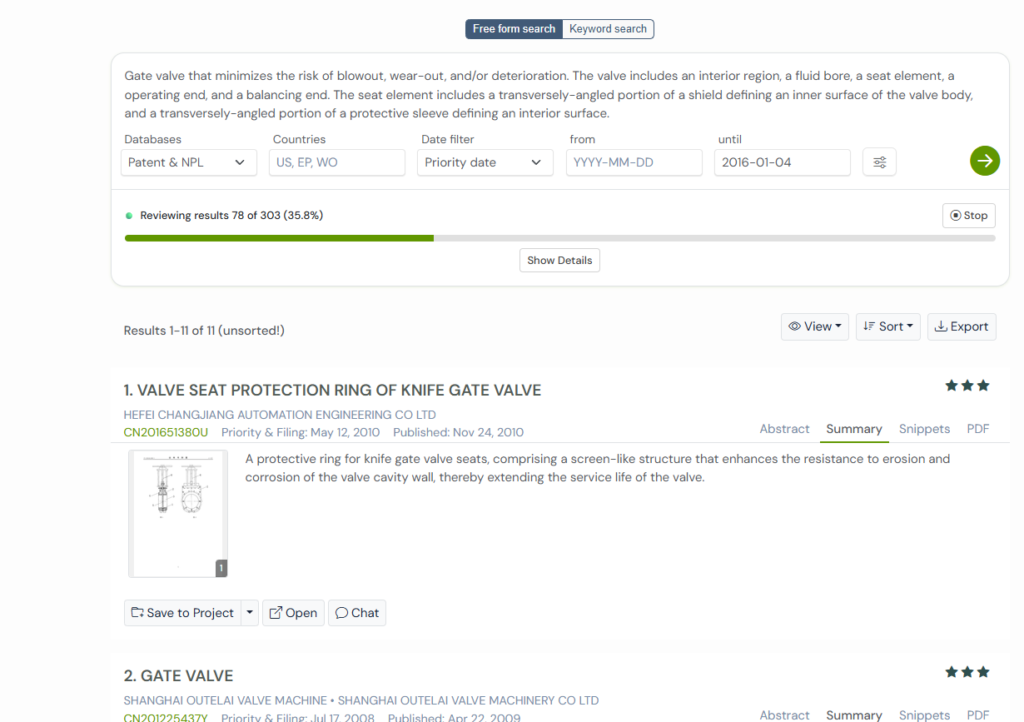Open the View options dropdown
The height and width of the screenshot is (722, 1024).
click(x=814, y=326)
